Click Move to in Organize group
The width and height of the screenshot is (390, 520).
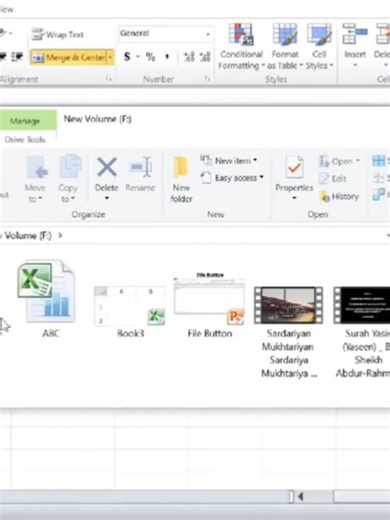coord(35,179)
